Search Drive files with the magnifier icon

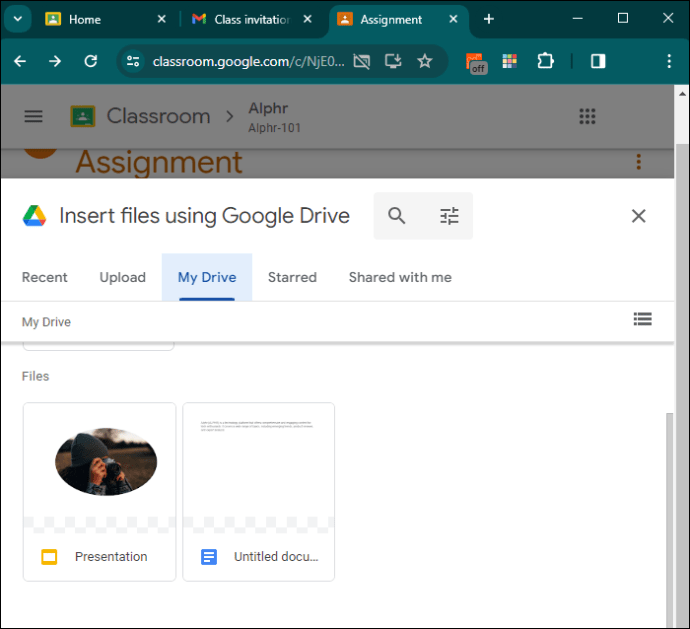tap(396, 216)
